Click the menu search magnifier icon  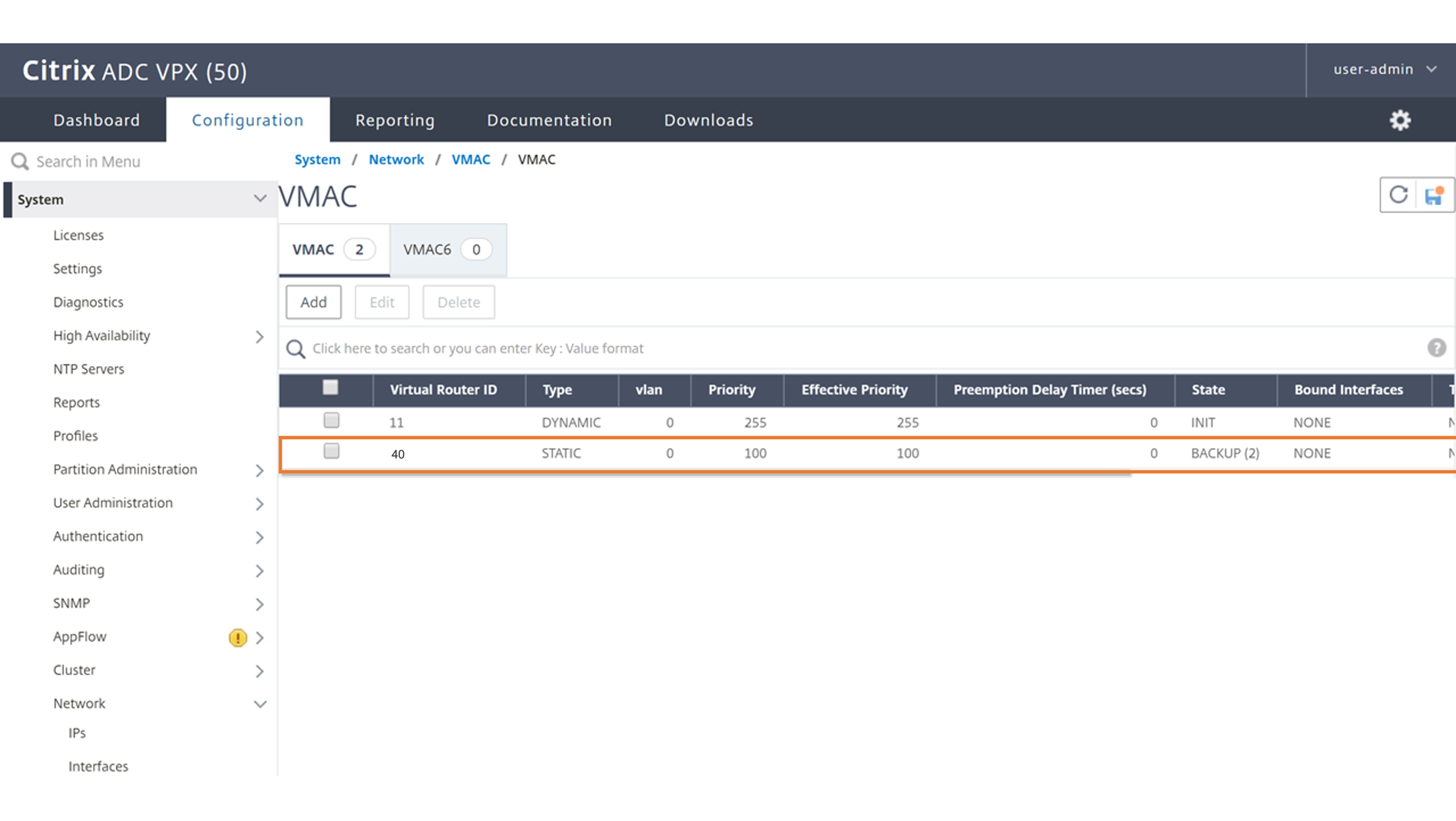click(20, 161)
